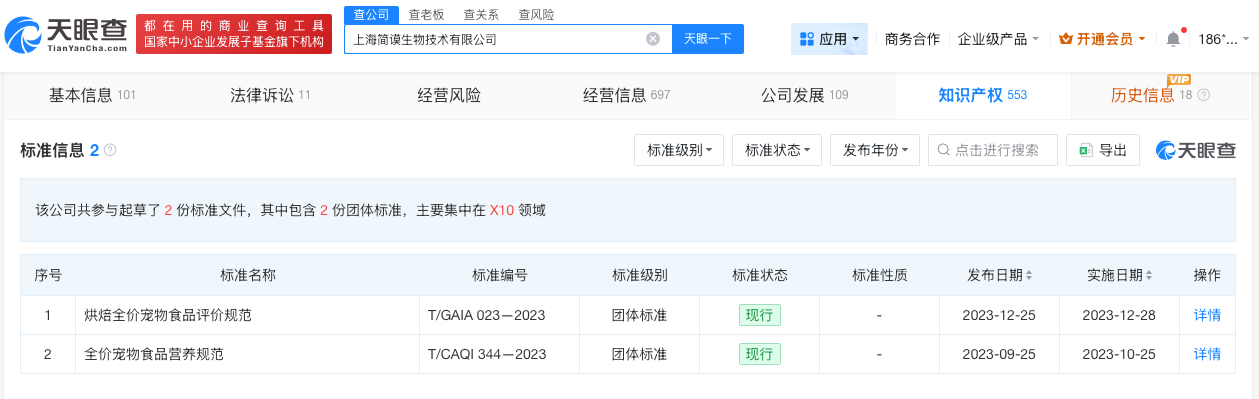Switch to 查风险 search tab

pos(536,14)
